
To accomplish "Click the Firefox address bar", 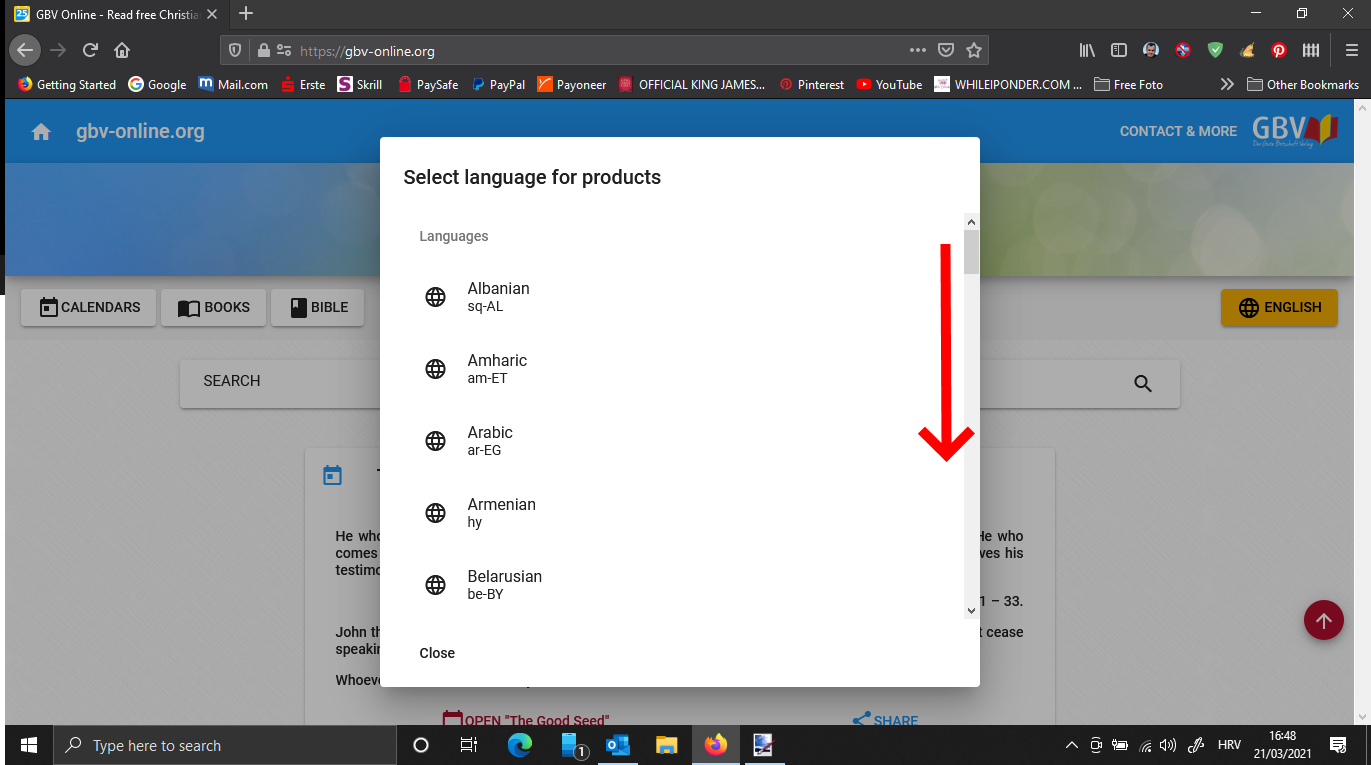I will click(x=600, y=51).
